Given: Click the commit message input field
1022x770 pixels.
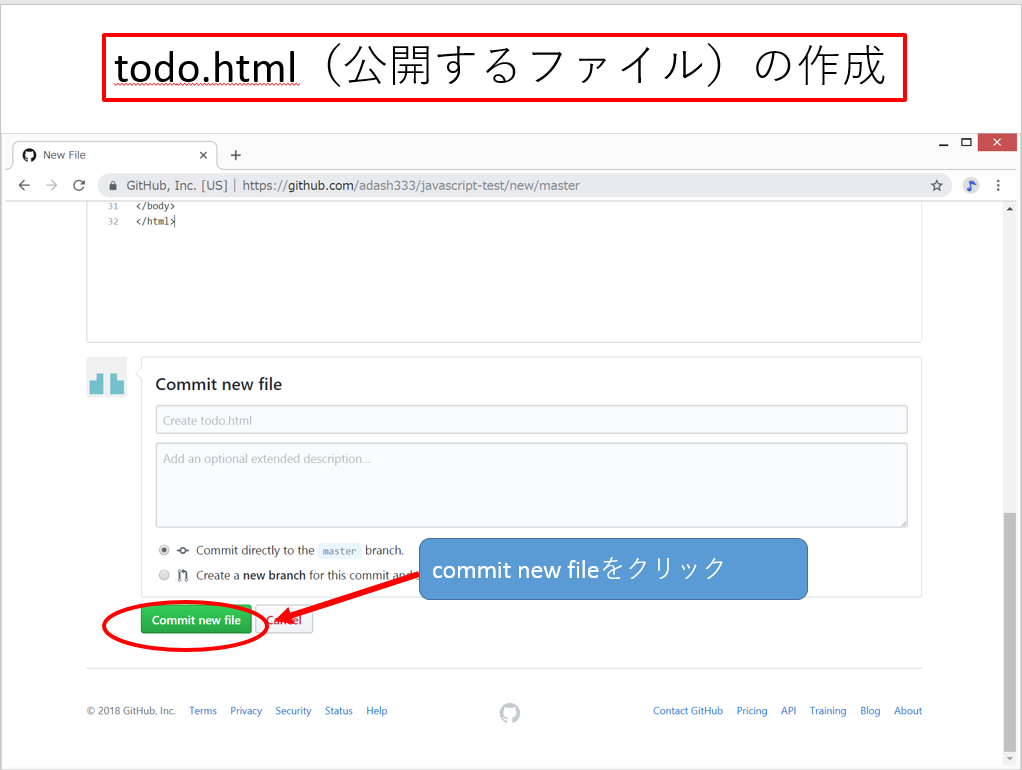Looking at the screenshot, I should pos(531,420).
